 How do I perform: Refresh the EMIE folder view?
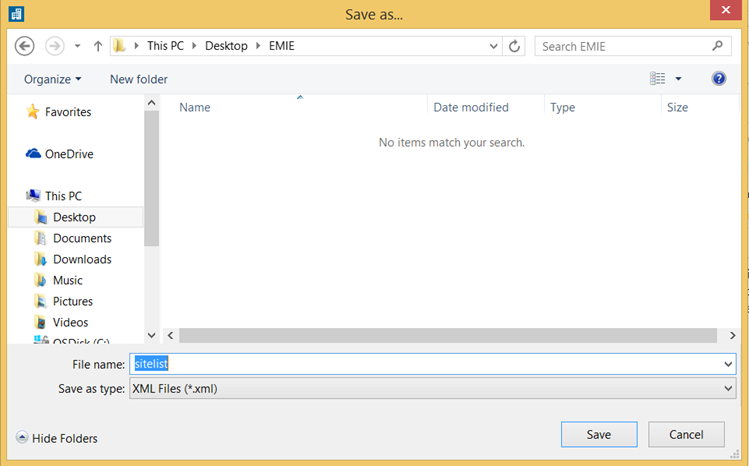pos(514,46)
